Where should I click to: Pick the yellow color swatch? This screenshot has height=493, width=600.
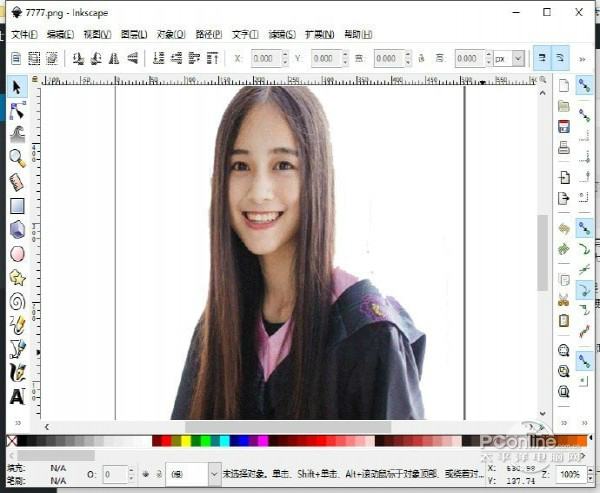[x=186, y=441]
